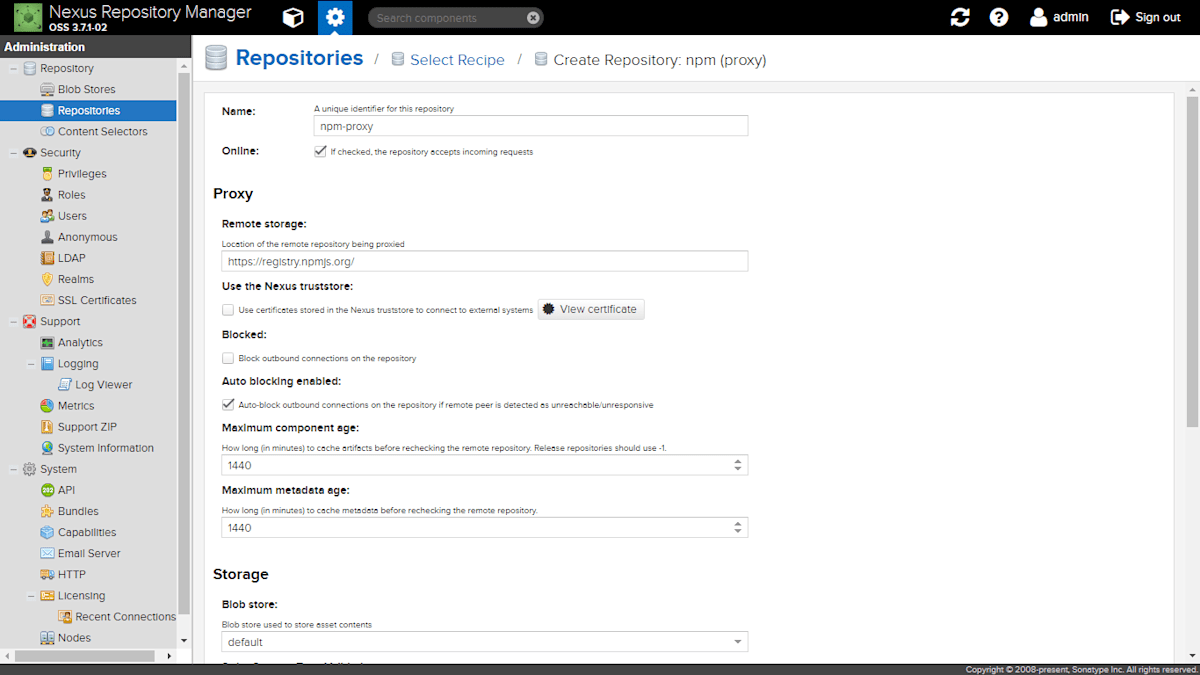Collapse the Repository tree node
This screenshot has height=675, width=1200.
coord(13,69)
